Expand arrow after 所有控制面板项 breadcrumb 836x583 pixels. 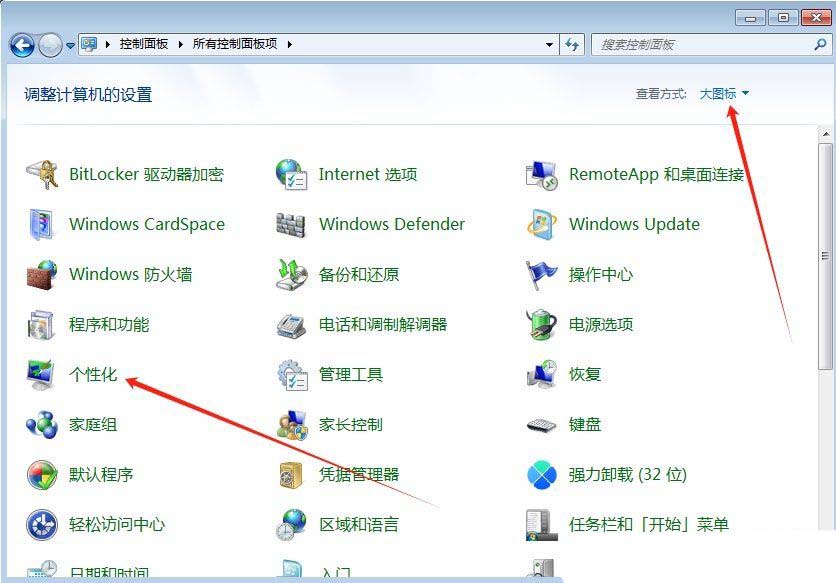pos(290,44)
